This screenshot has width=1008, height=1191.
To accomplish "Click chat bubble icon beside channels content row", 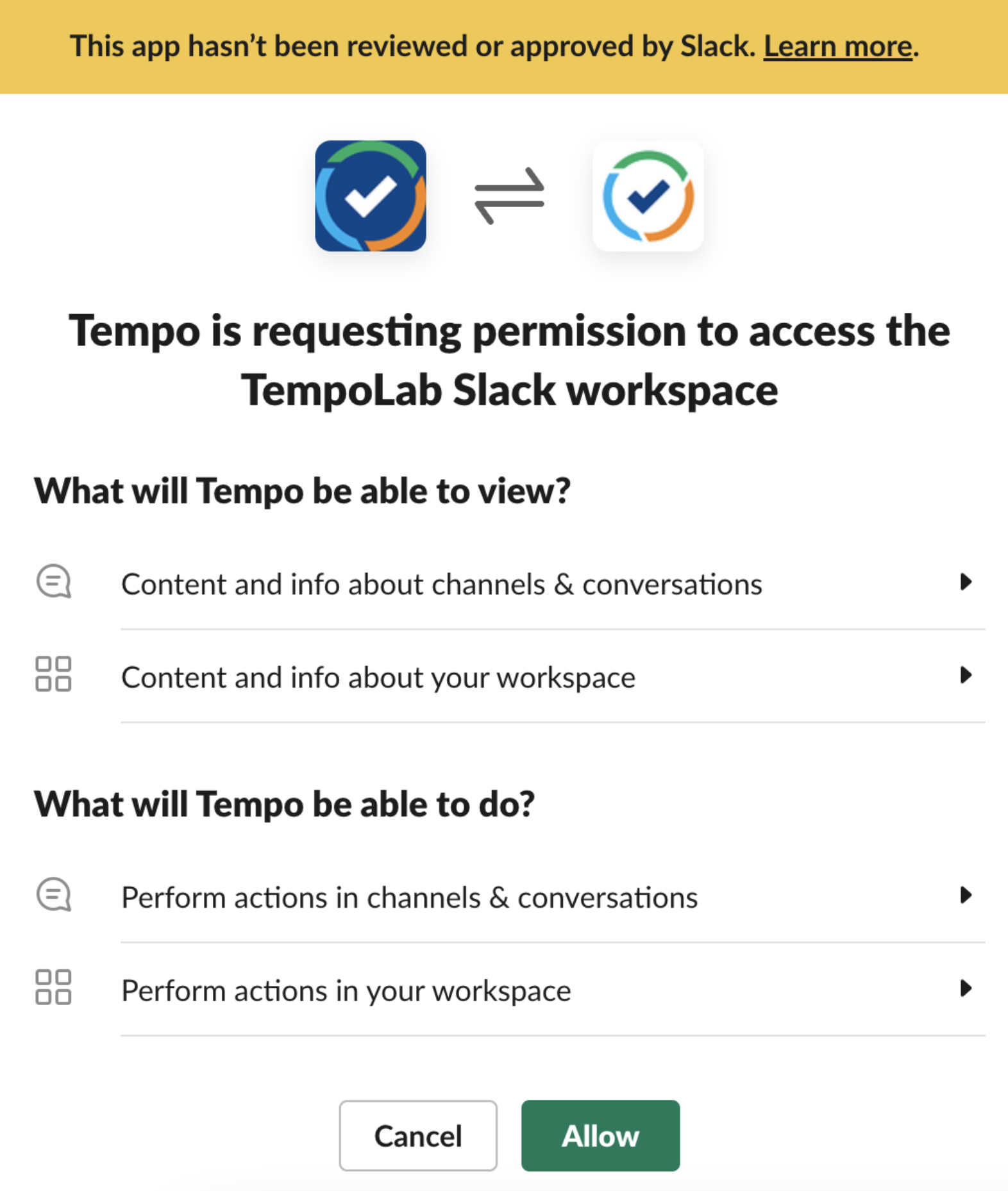I will click(x=53, y=581).
